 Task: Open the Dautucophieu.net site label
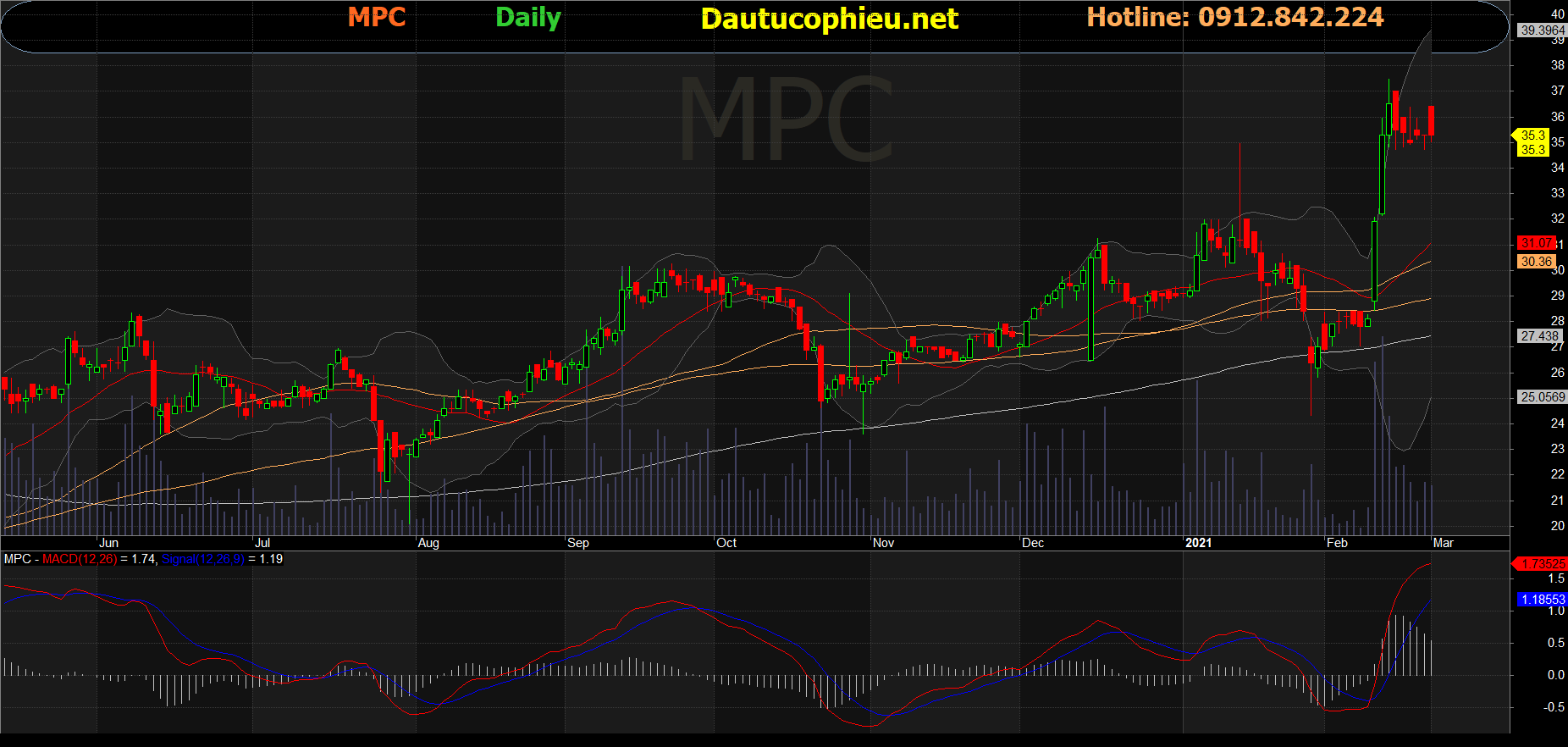(x=830, y=19)
